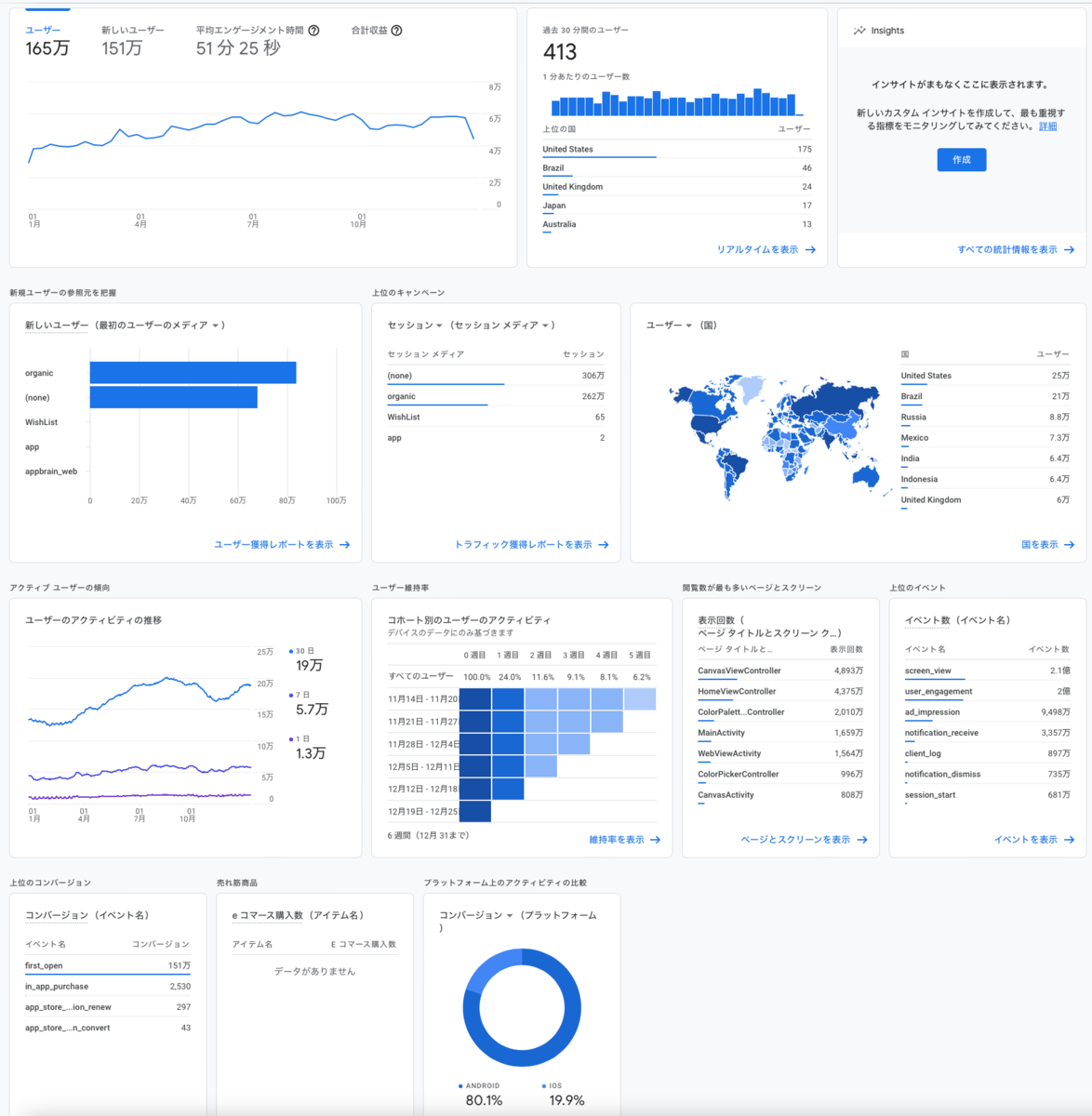Viewport: 1092px width, 1116px height.
Task: Click the conversions donut chart
Action: [x=522, y=1007]
